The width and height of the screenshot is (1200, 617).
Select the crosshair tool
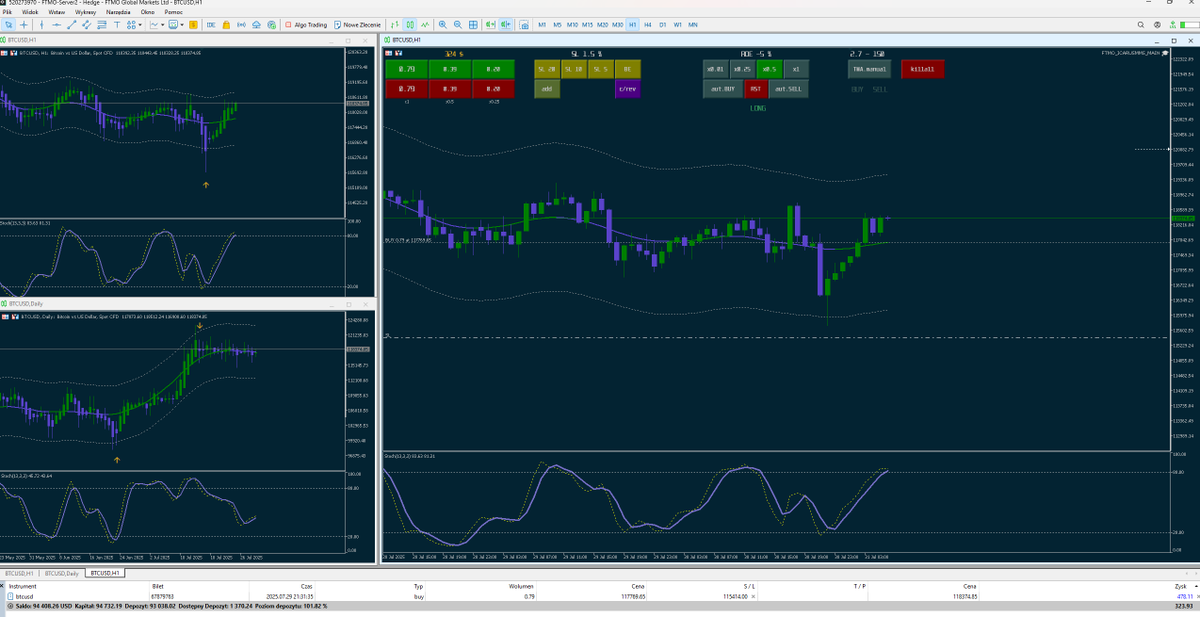click(24, 24)
